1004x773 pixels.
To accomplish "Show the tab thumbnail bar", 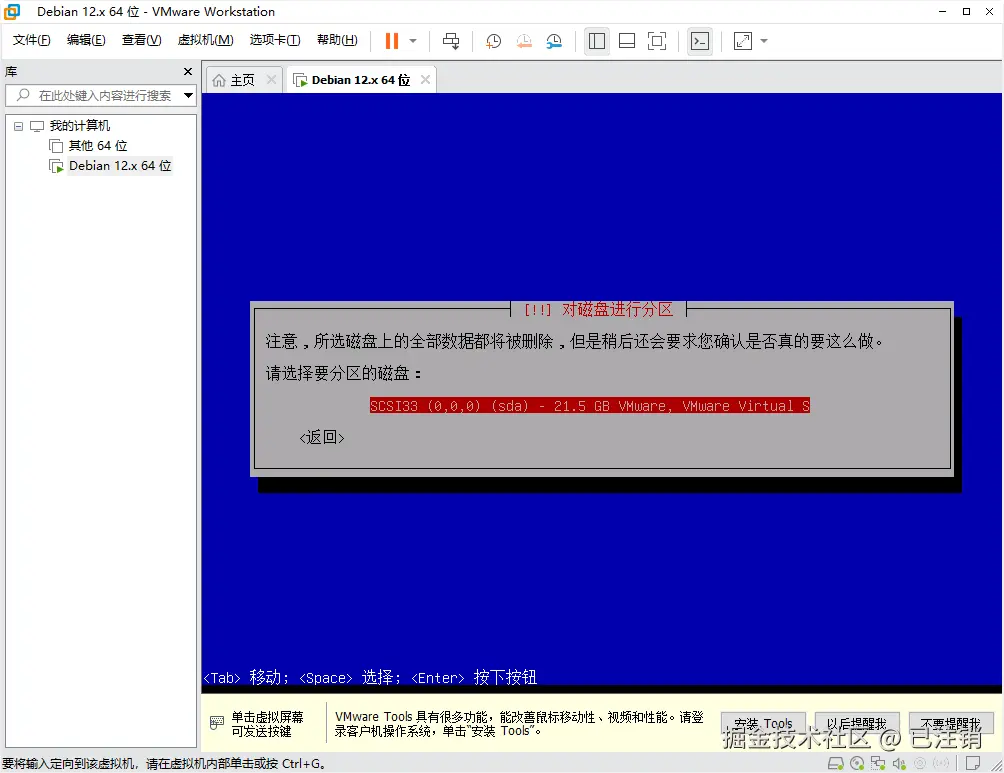I will (x=627, y=41).
